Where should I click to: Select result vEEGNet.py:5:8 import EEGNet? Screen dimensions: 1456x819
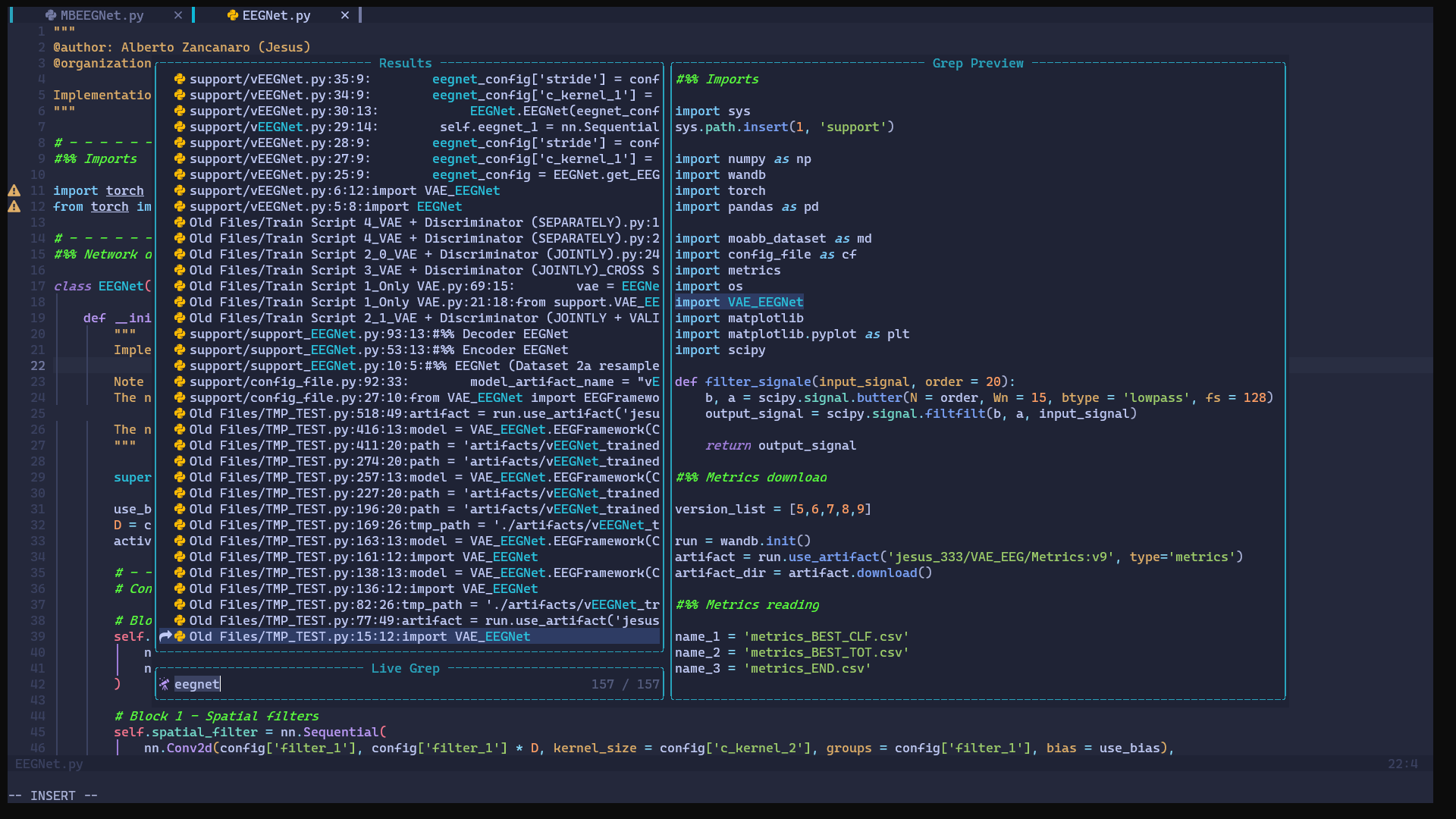[x=409, y=206]
